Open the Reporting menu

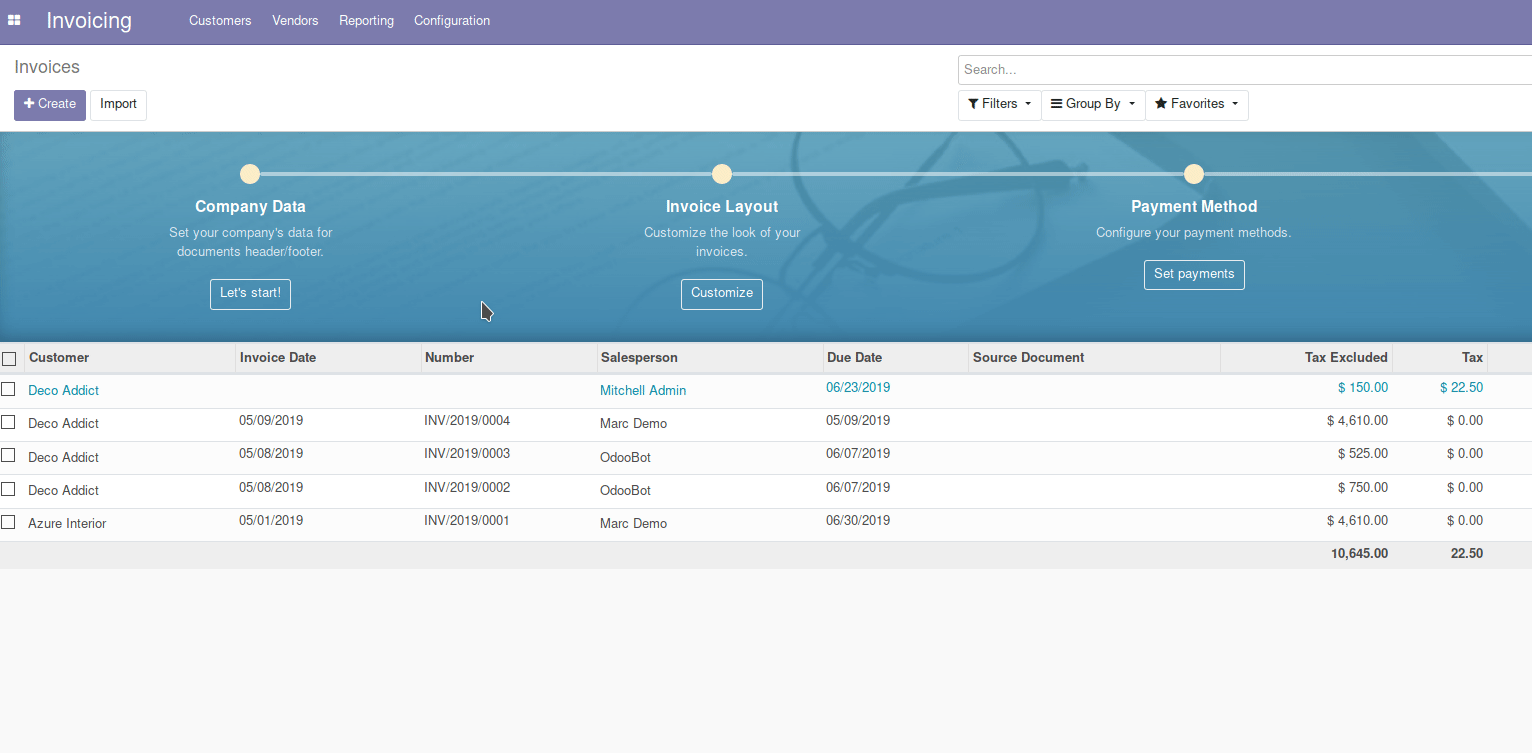[x=366, y=21]
